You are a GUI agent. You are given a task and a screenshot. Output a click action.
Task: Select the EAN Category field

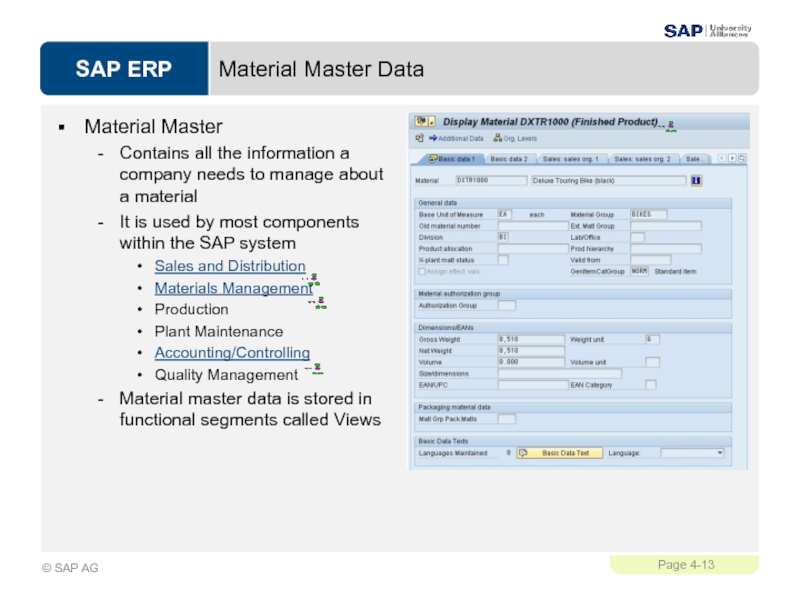point(651,385)
